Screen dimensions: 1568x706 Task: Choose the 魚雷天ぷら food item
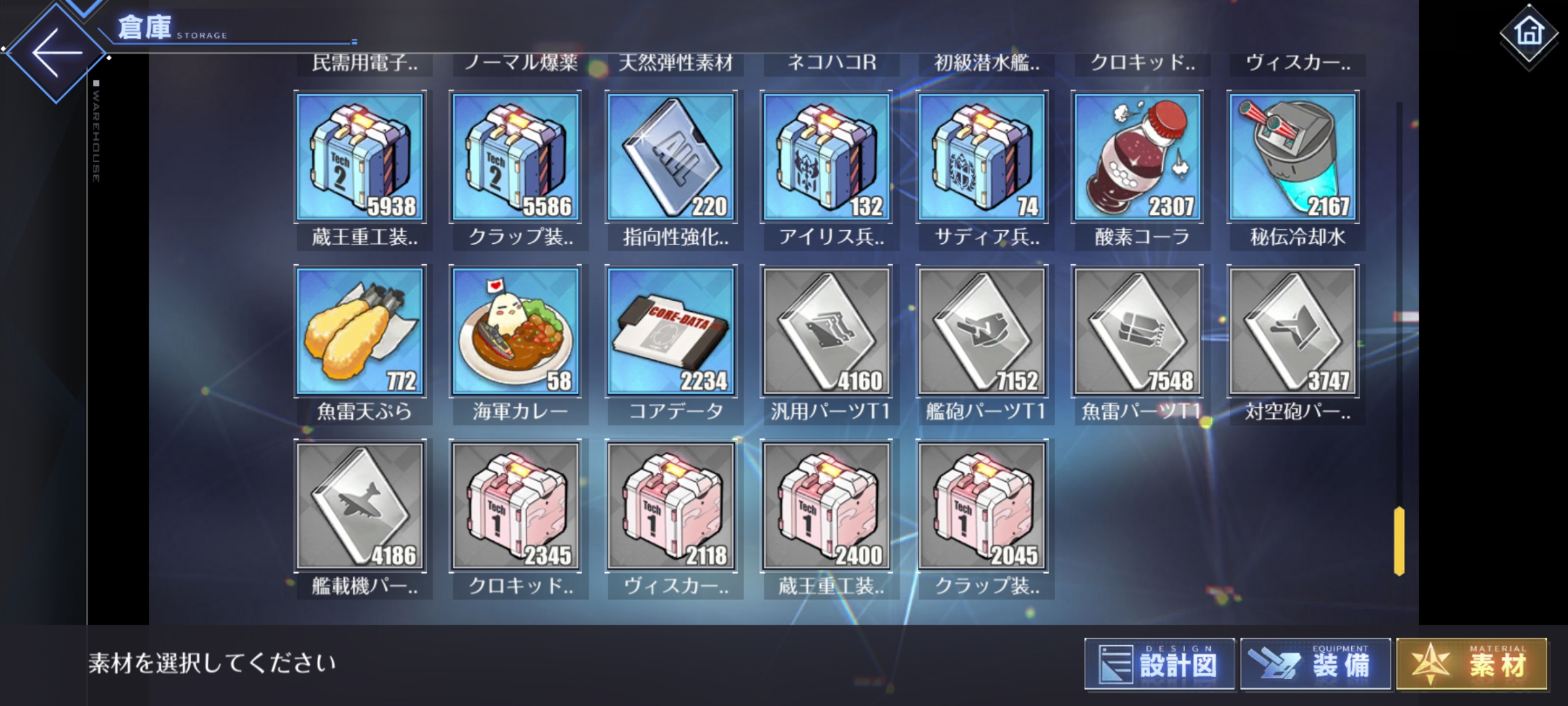tap(360, 331)
